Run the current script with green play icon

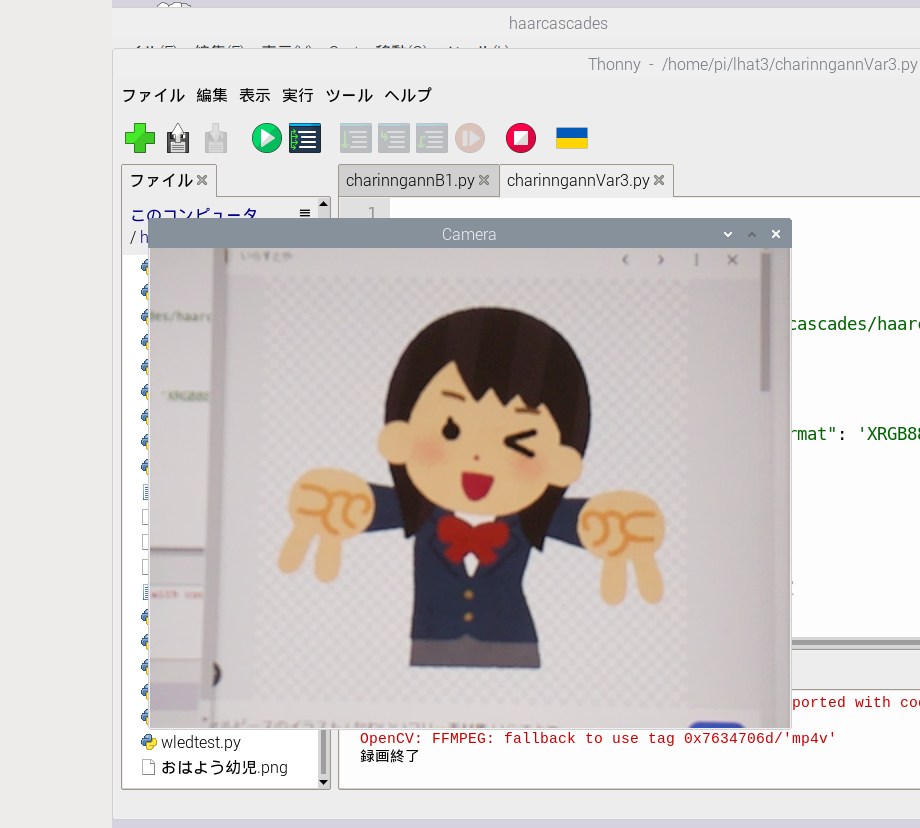(x=266, y=138)
